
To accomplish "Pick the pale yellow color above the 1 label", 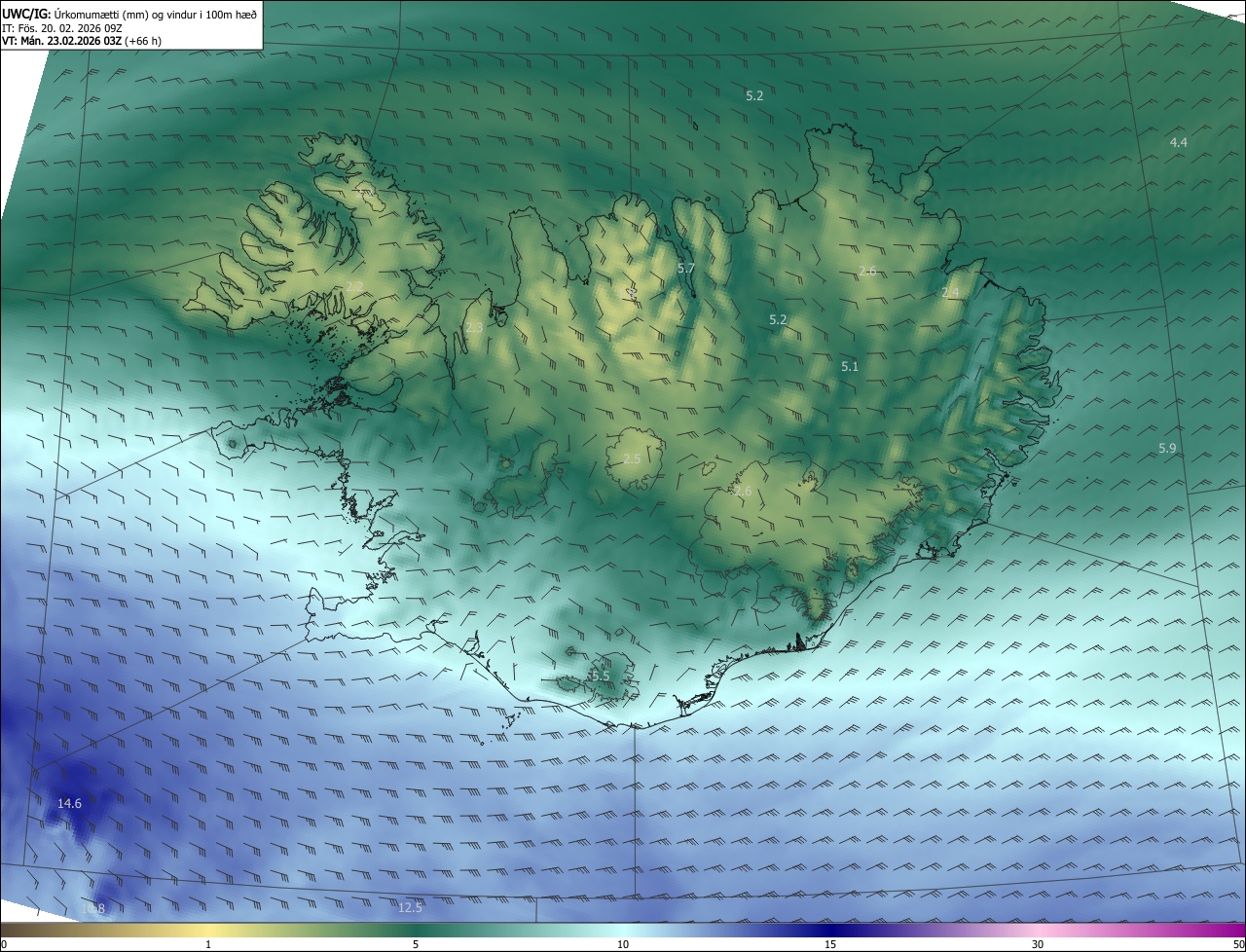I will click(x=208, y=930).
